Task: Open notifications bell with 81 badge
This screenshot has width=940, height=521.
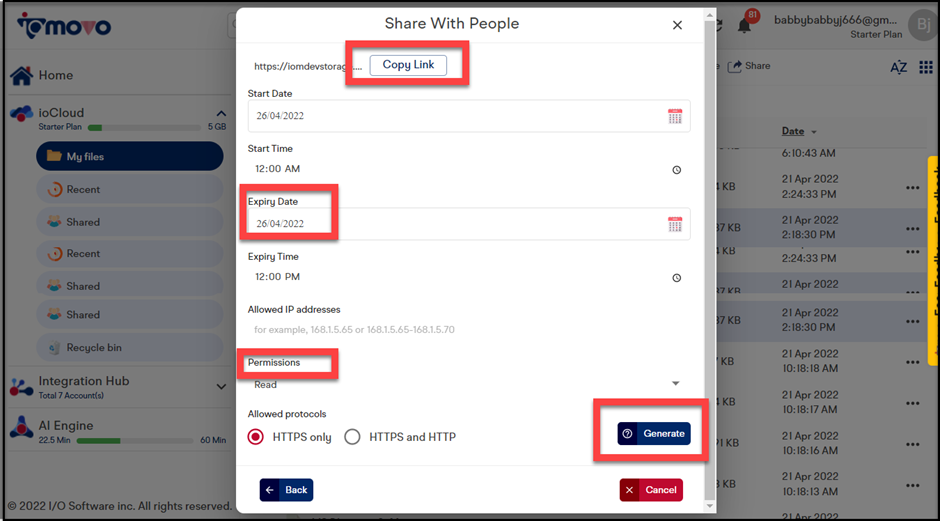Action: pyautogui.click(x=745, y=24)
